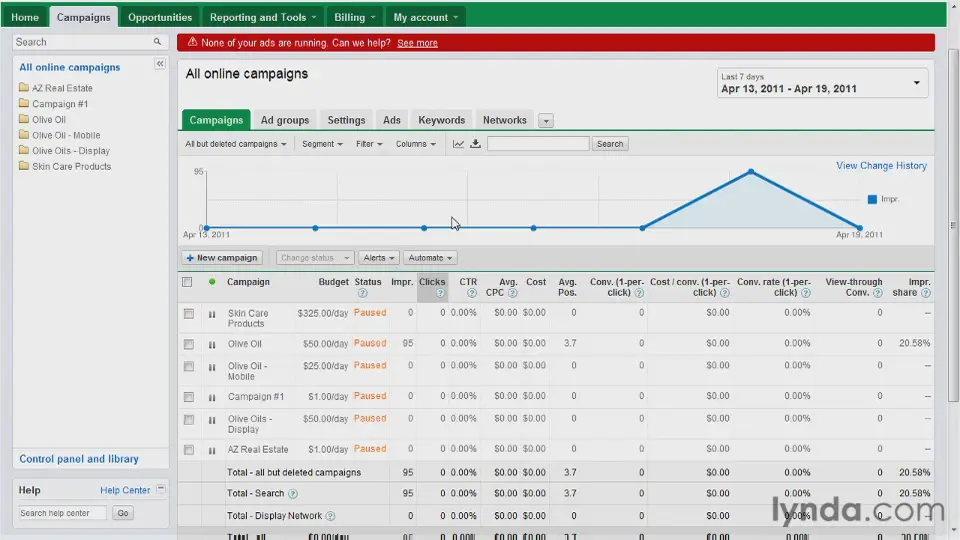Click the pause icon for Skin Care Products
Image resolution: width=960 pixels, height=540 pixels.
pyautogui.click(x=212, y=314)
